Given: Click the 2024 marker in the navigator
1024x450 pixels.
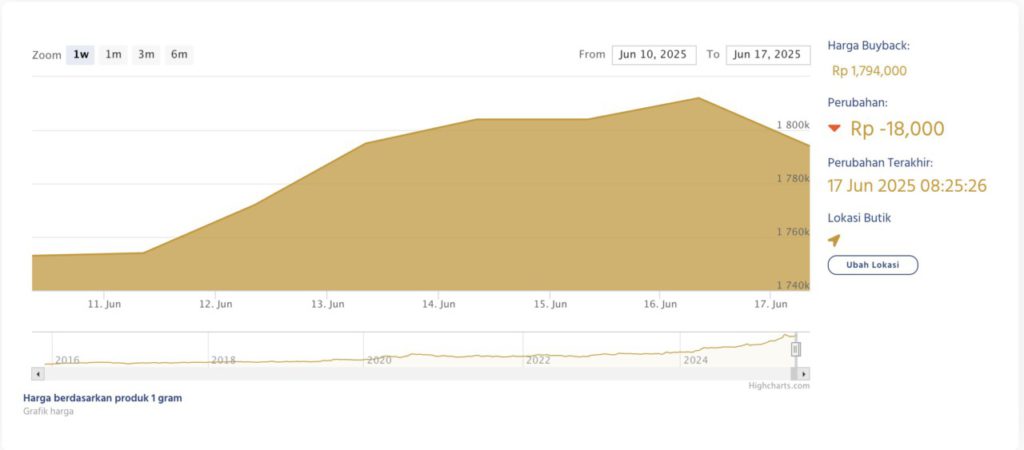Looking at the screenshot, I should pos(694,359).
